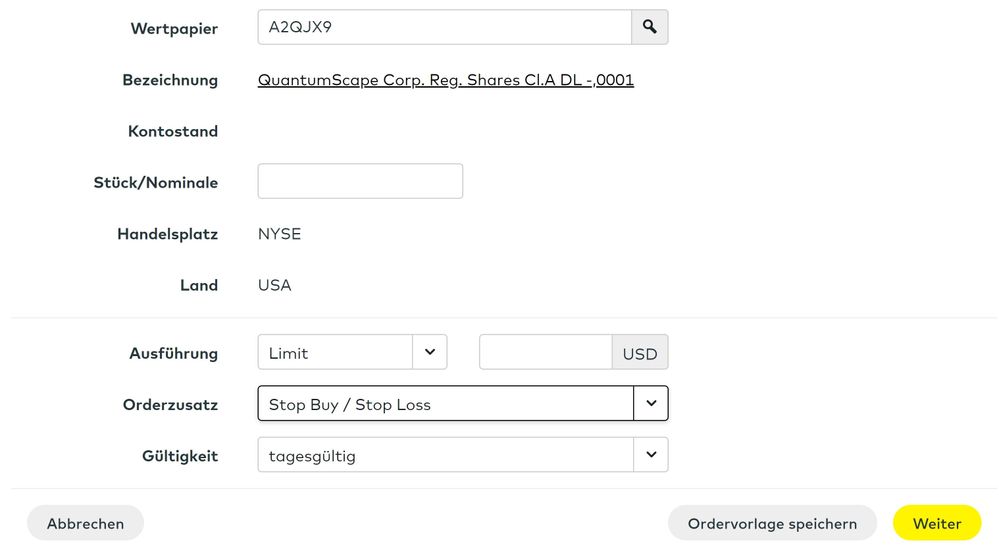
Task: Click the NYSE Handelsplatz value
Action: pyautogui.click(x=279, y=234)
